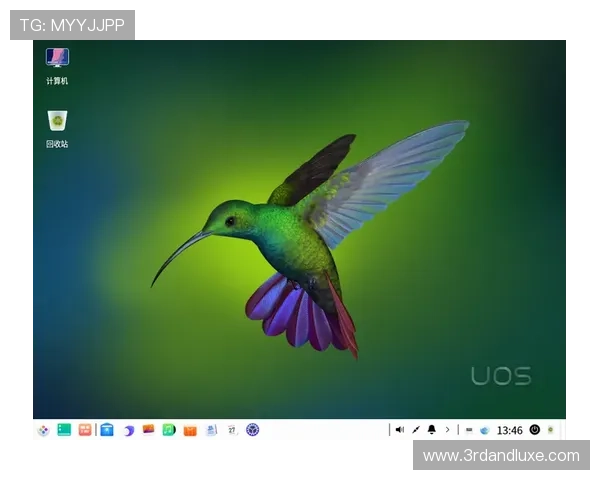Expand the system tray arrow chevron
600x480 pixels.
(x=447, y=430)
